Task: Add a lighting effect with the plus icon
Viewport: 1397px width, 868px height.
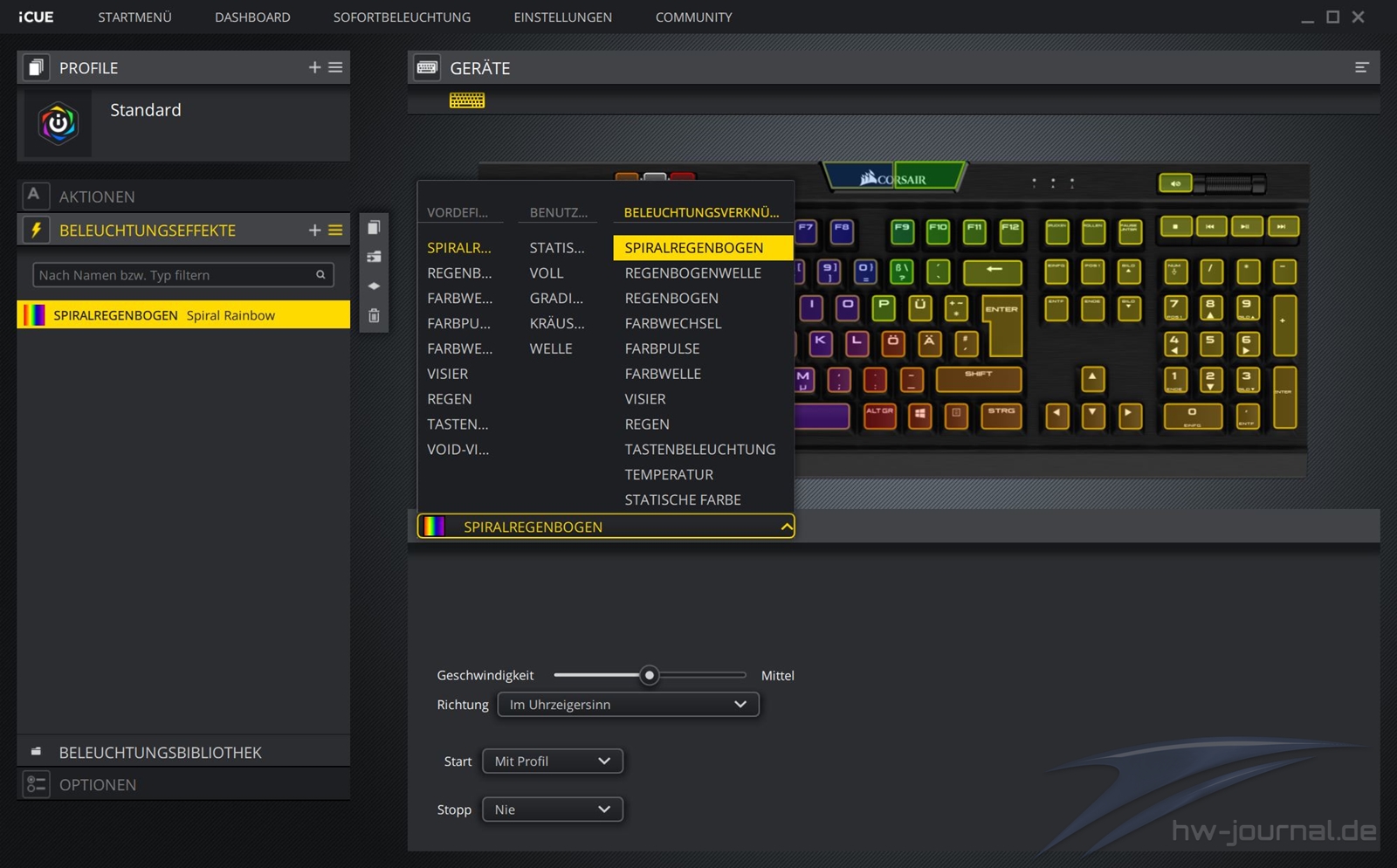Action: 315,230
